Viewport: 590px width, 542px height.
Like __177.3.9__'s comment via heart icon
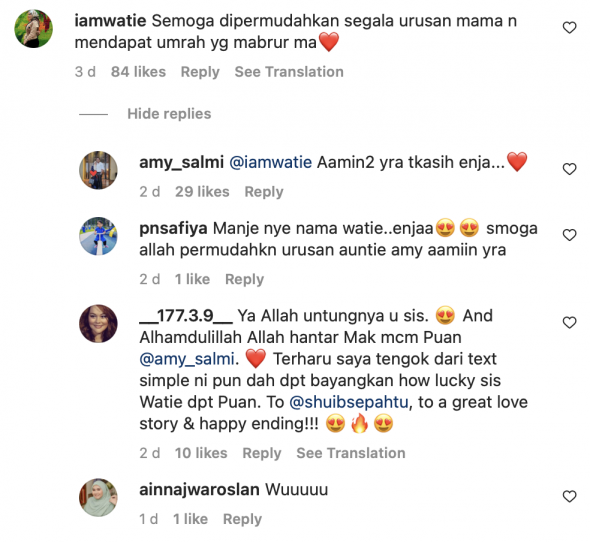569,323
